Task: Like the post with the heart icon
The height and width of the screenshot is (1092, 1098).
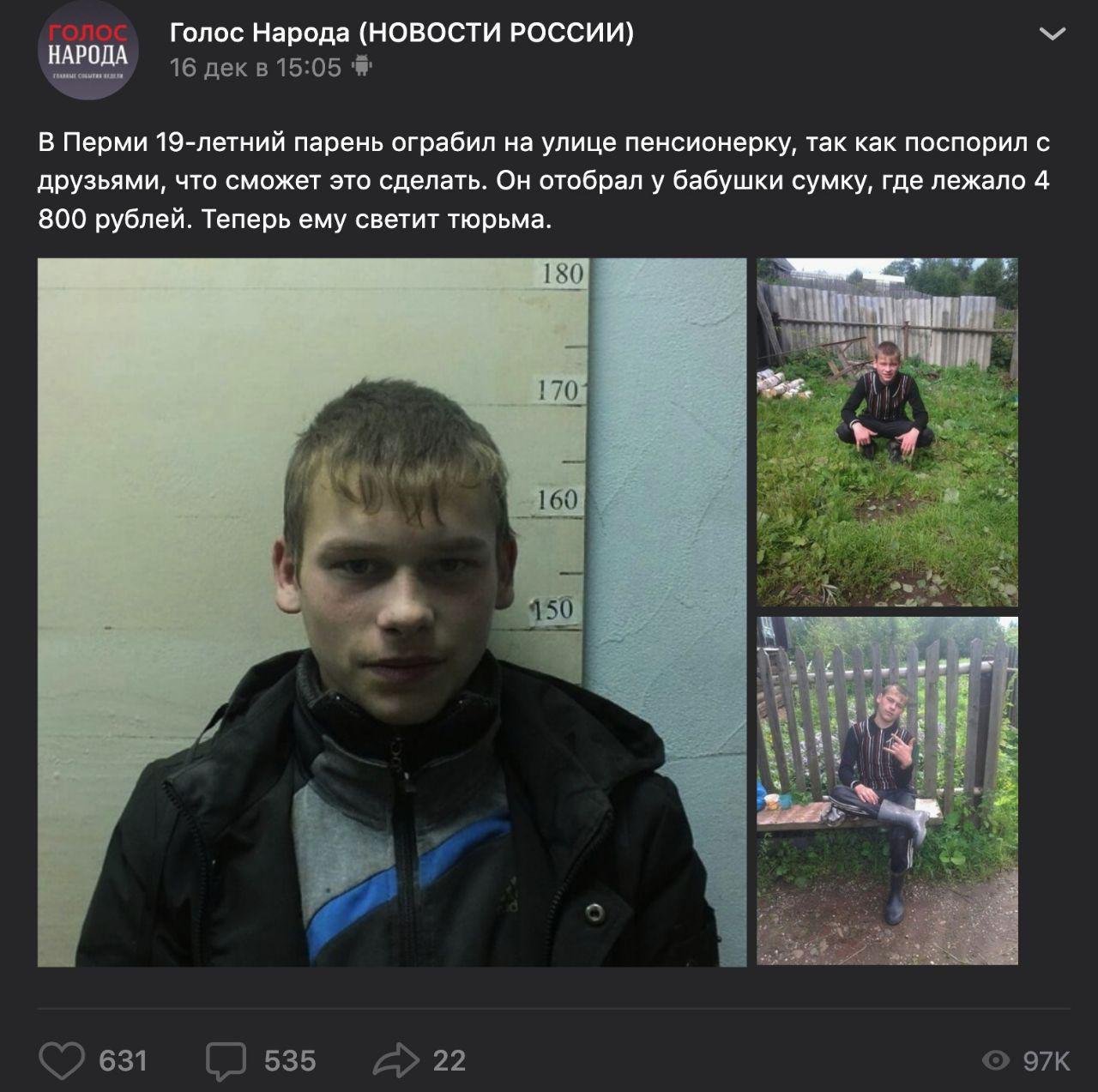Action: (x=62, y=1061)
